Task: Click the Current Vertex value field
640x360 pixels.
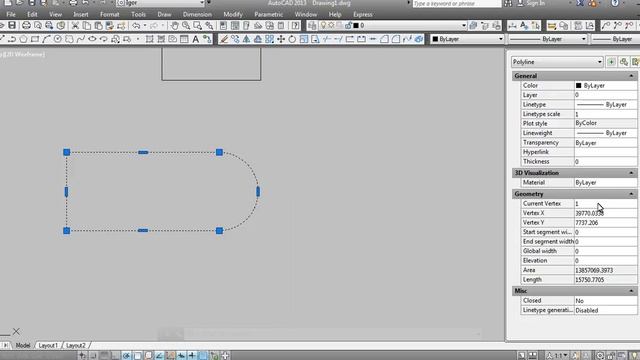Action: tap(605, 204)
